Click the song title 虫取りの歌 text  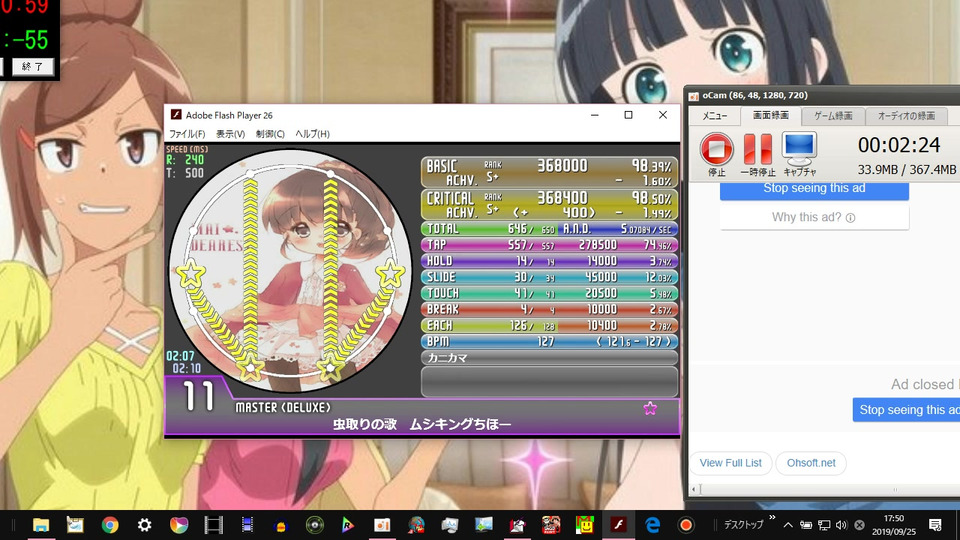[365, 424]
